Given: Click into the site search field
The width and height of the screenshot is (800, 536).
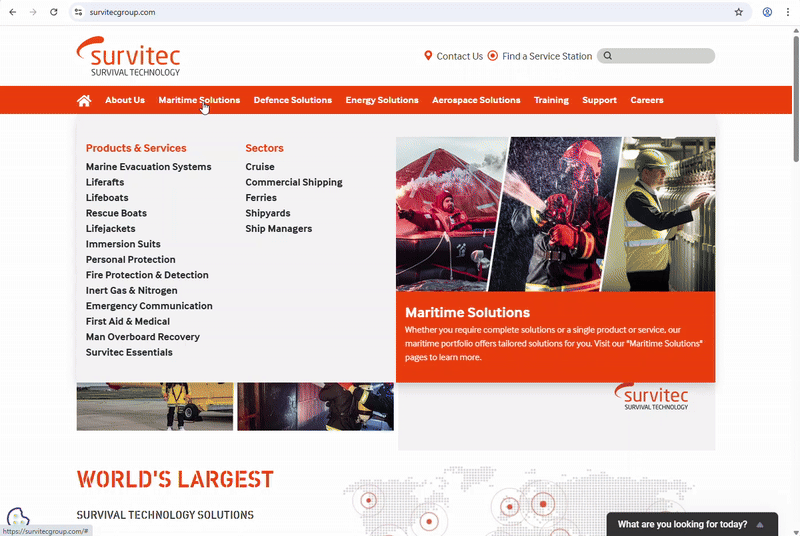Looking at the screenshot, I should click(656, 56).
